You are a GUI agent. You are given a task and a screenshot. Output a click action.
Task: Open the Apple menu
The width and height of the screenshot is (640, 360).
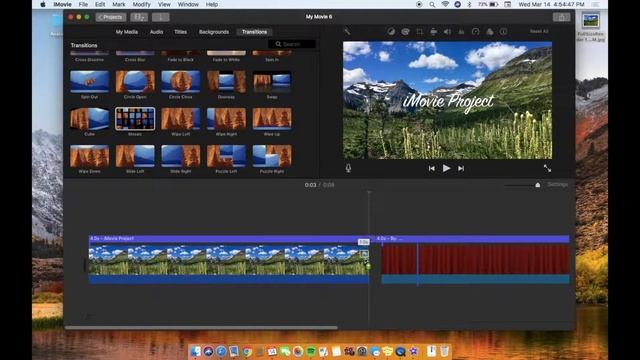coord(43,4)
